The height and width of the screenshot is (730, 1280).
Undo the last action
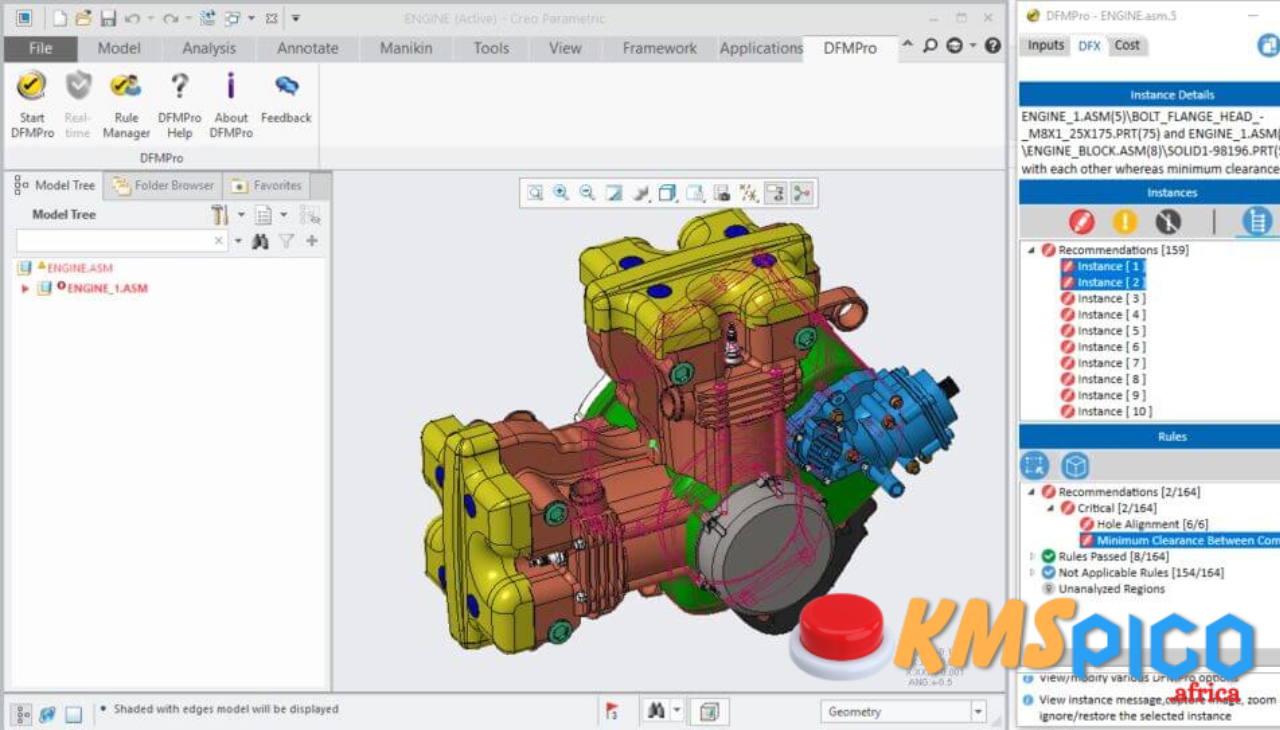coord(132,18)
